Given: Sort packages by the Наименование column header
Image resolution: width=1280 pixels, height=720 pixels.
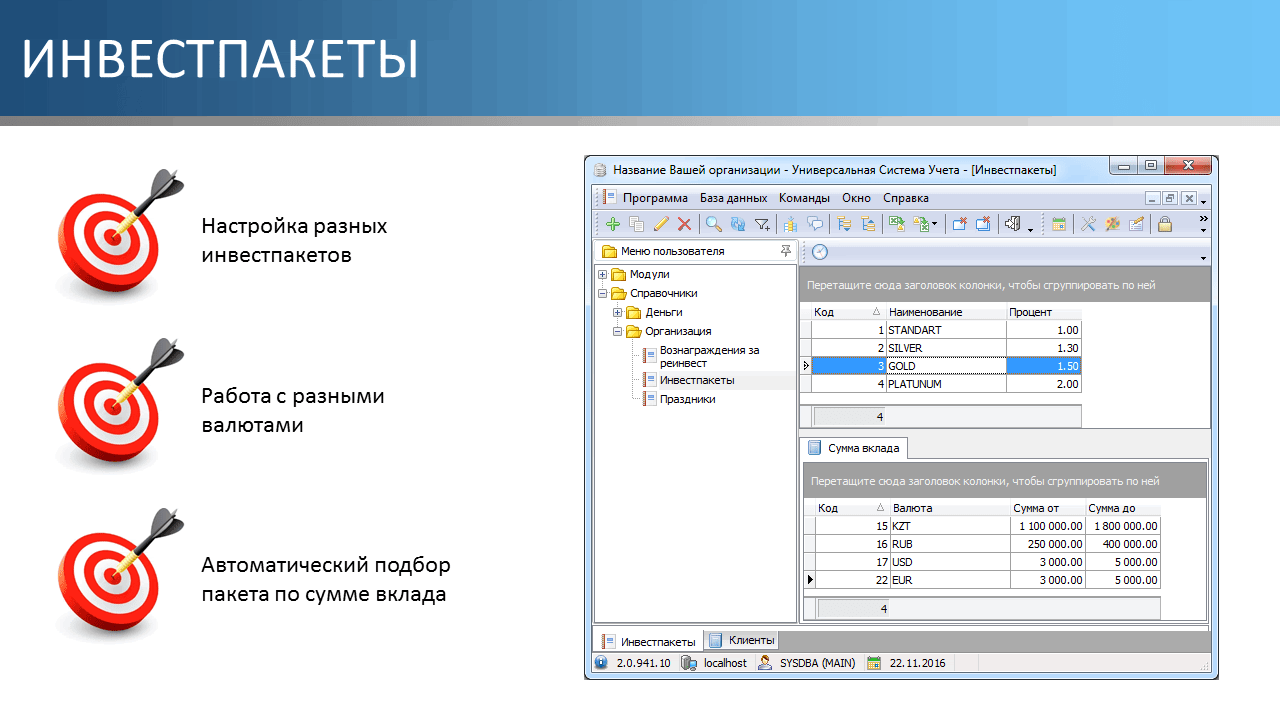Looking at the screenshot, I should click(946, 312).
